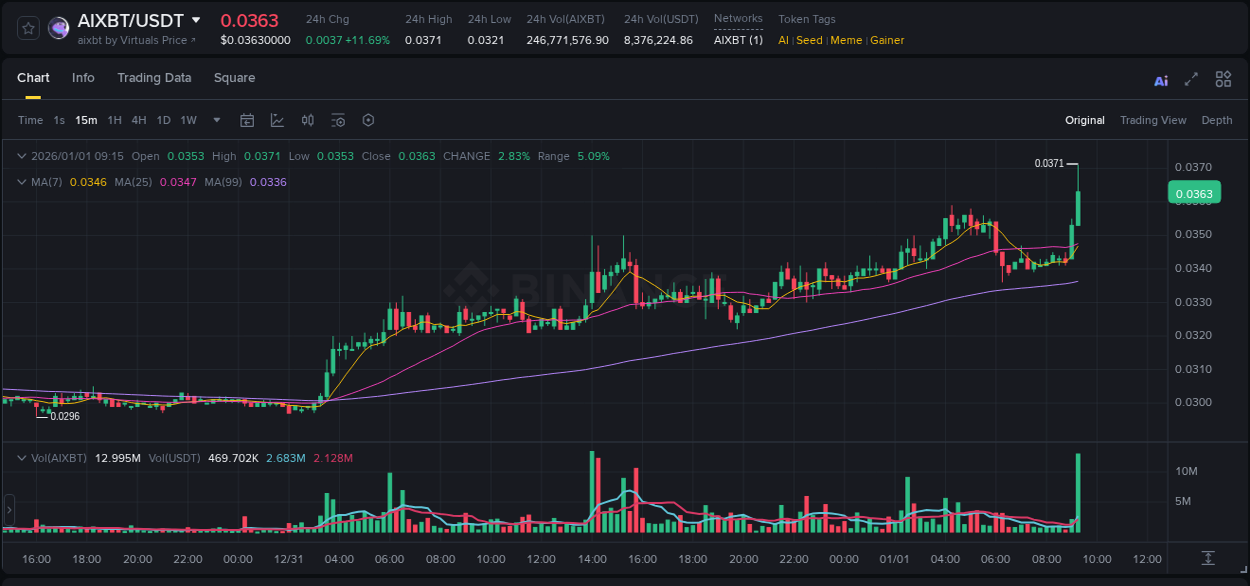Open the indicator settings list icon
The image size is (1250, 586).
[338, 120]
